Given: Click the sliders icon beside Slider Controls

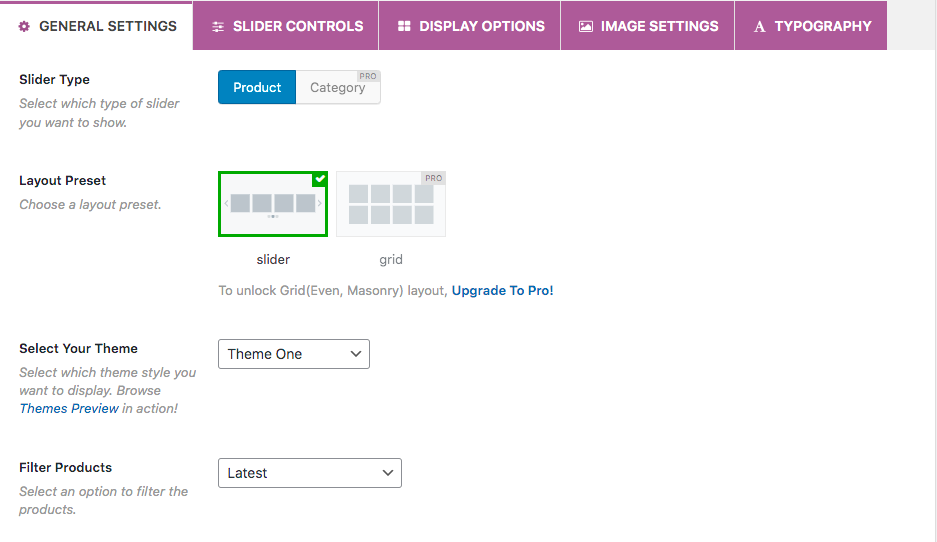Looking at the screenshot, I should (x=218, y=26).
